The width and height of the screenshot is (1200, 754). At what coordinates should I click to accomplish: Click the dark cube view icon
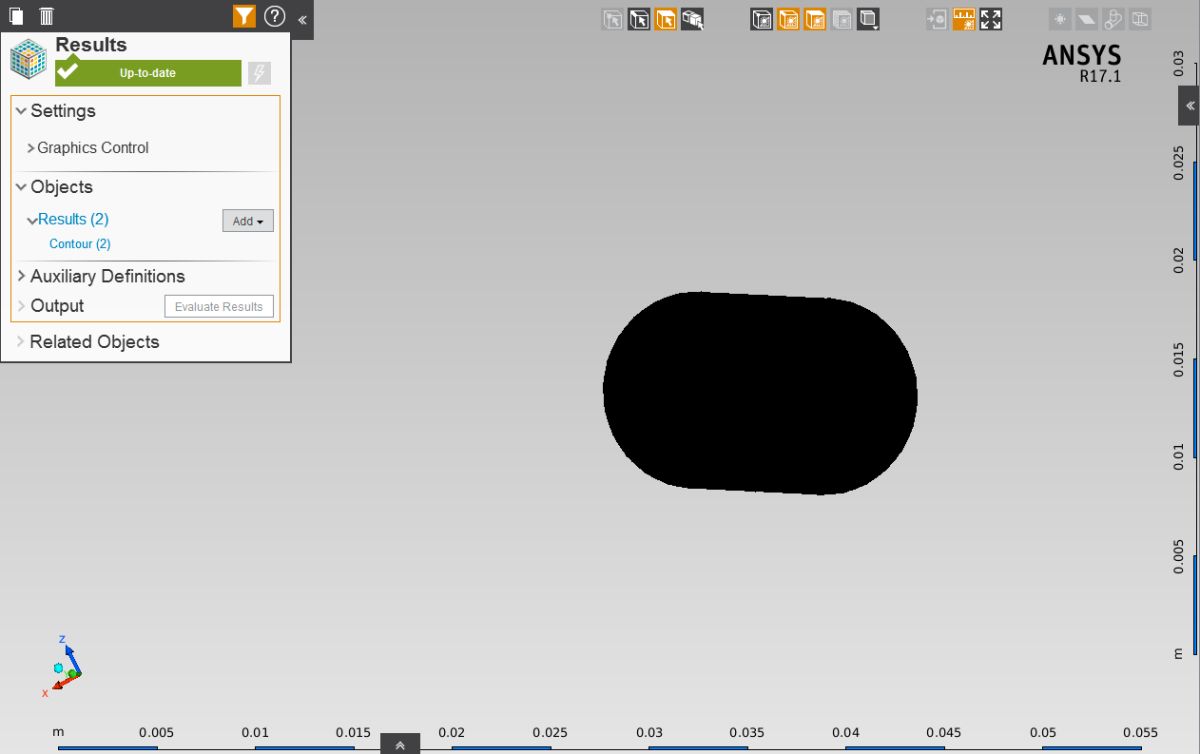[762, 18]
